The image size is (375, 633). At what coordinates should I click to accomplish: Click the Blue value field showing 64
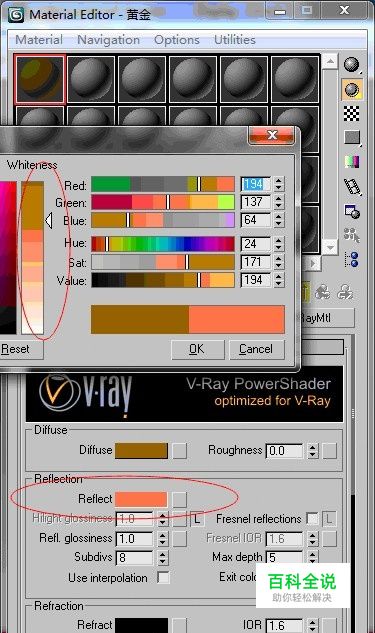256,220
